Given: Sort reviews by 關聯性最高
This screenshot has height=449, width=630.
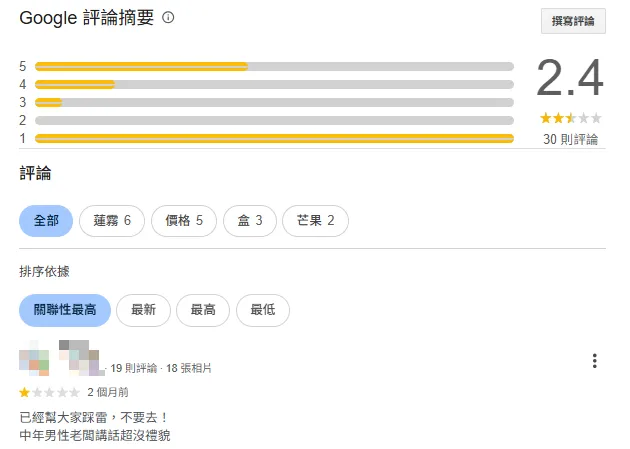Looking at the screenshot, I should [x=65, y=310].
